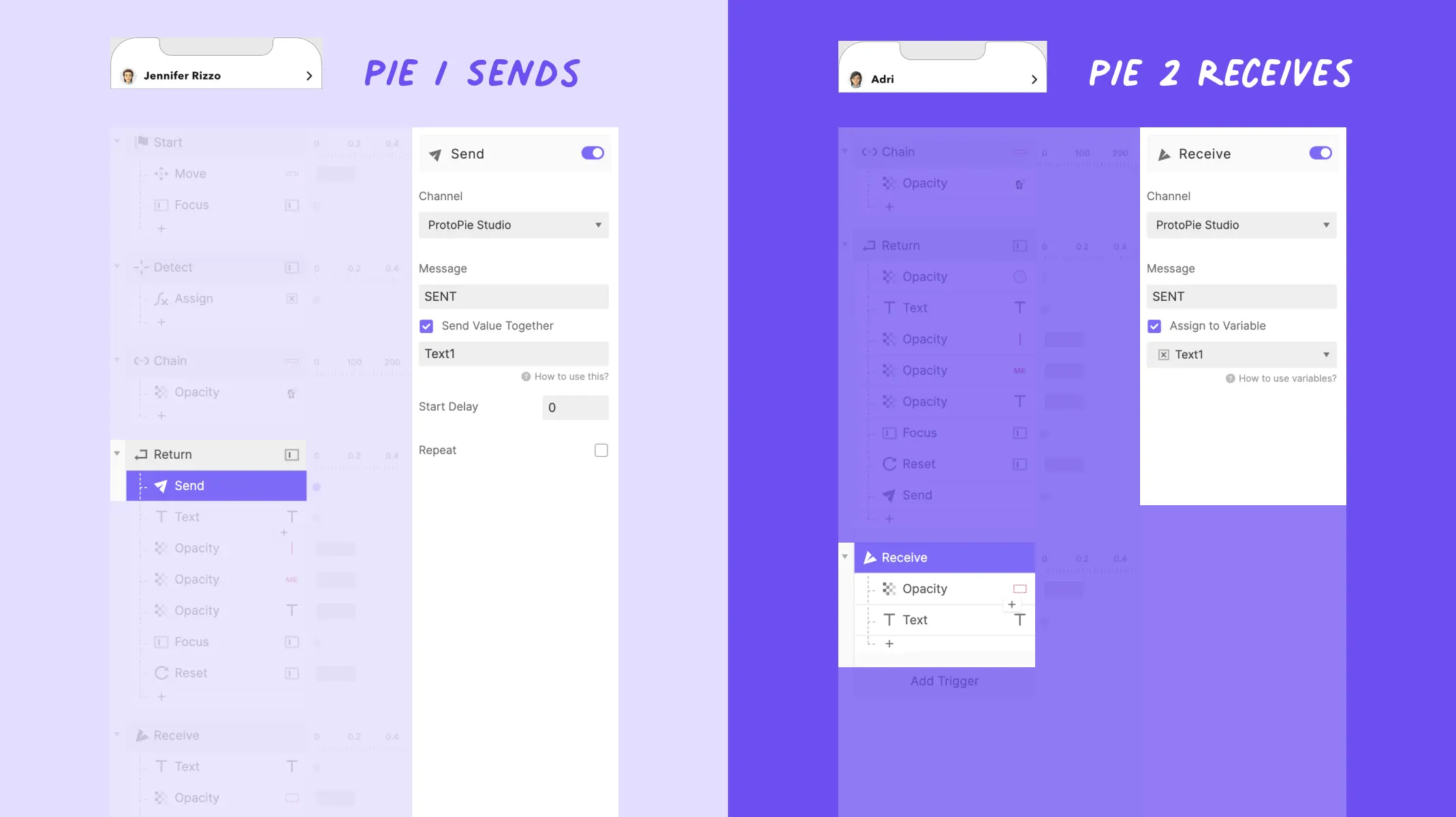Image resolution: width=1456 pixels, height=817 pixels.
Task: Click the Return trigger icon on Pie 1
Action: [x=139, y=454]
